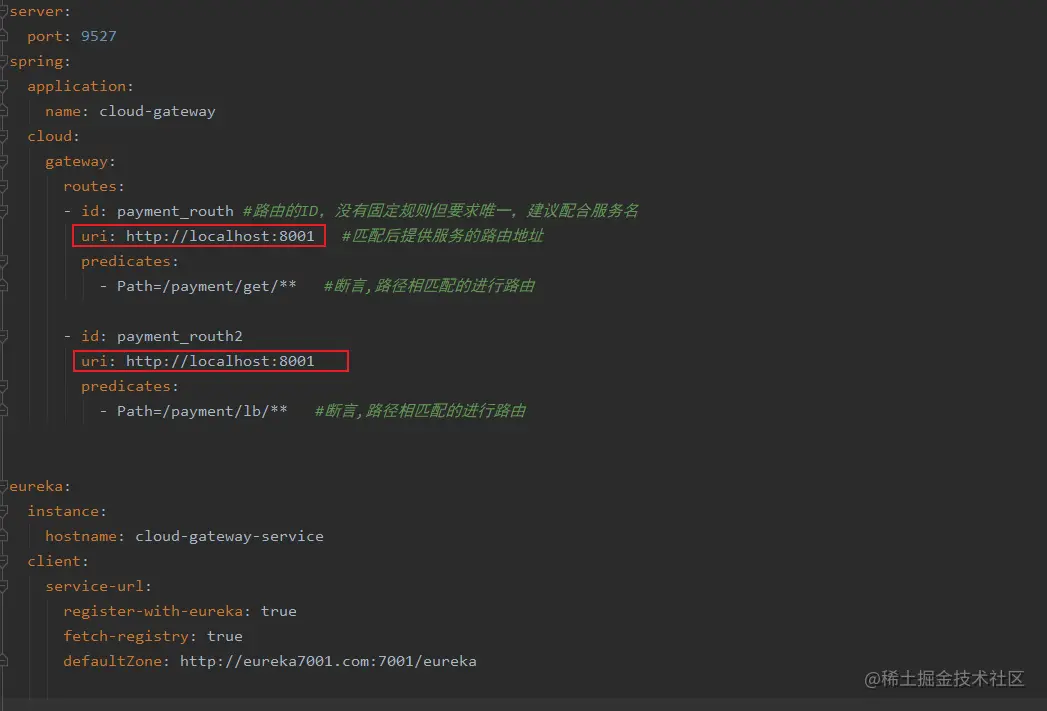This screenshot has width=1047, height=711.
Task: Click the defaultZone key
Action: [x=112, y=661]
